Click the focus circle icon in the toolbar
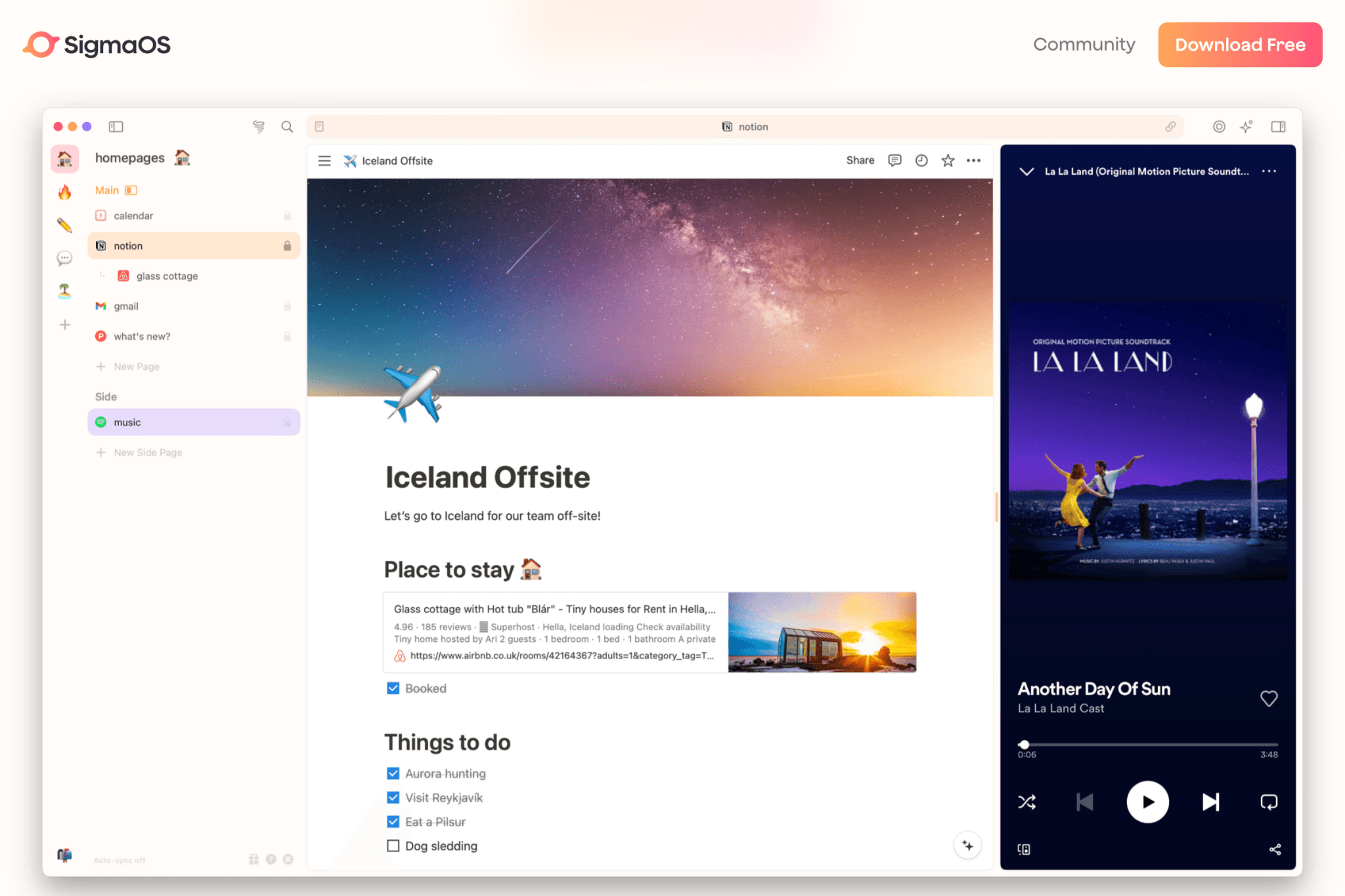The height and width of the screenshot is (896, 1345). [1219, 126]
